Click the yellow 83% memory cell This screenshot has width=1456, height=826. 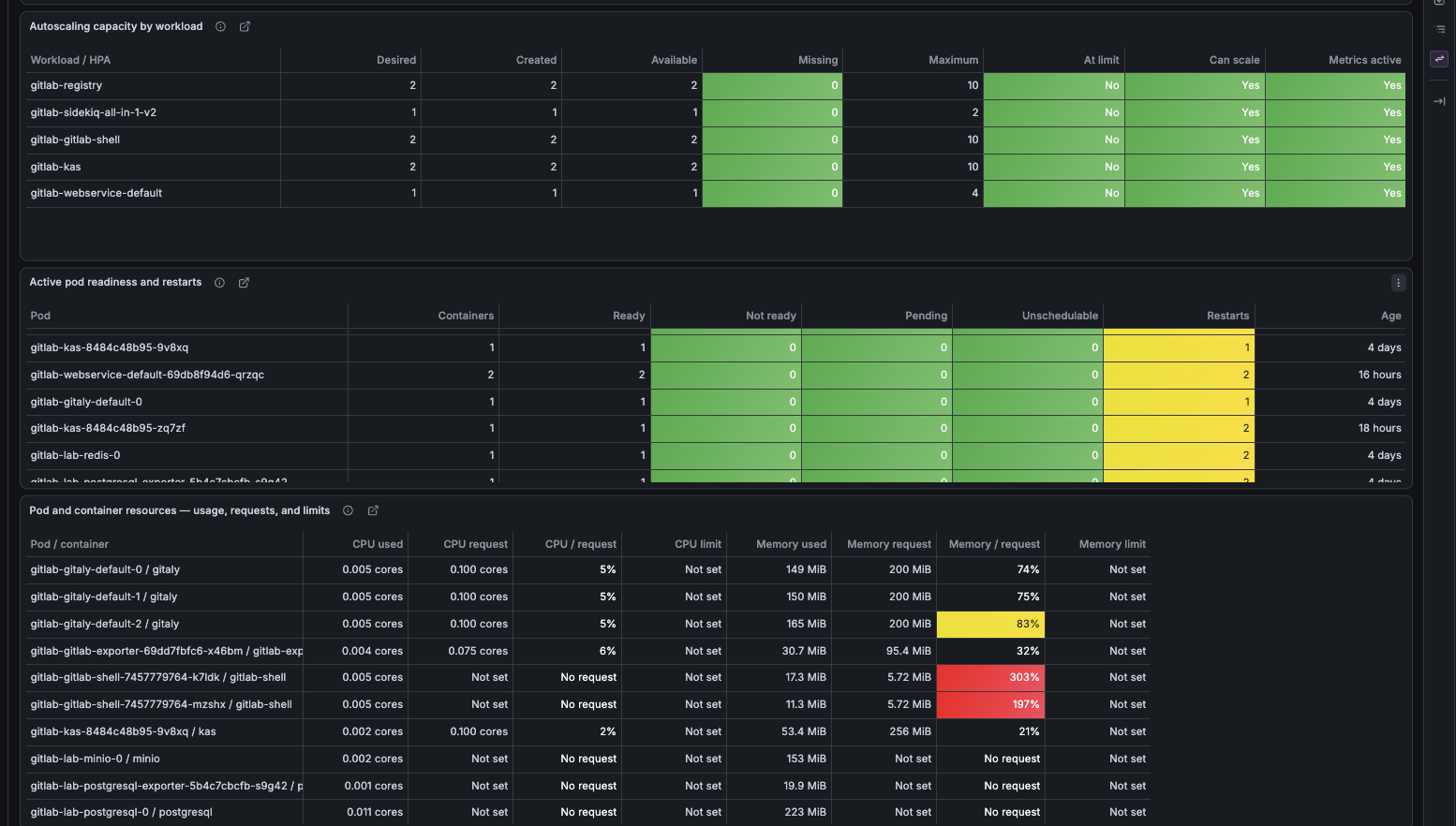(990, 624)
